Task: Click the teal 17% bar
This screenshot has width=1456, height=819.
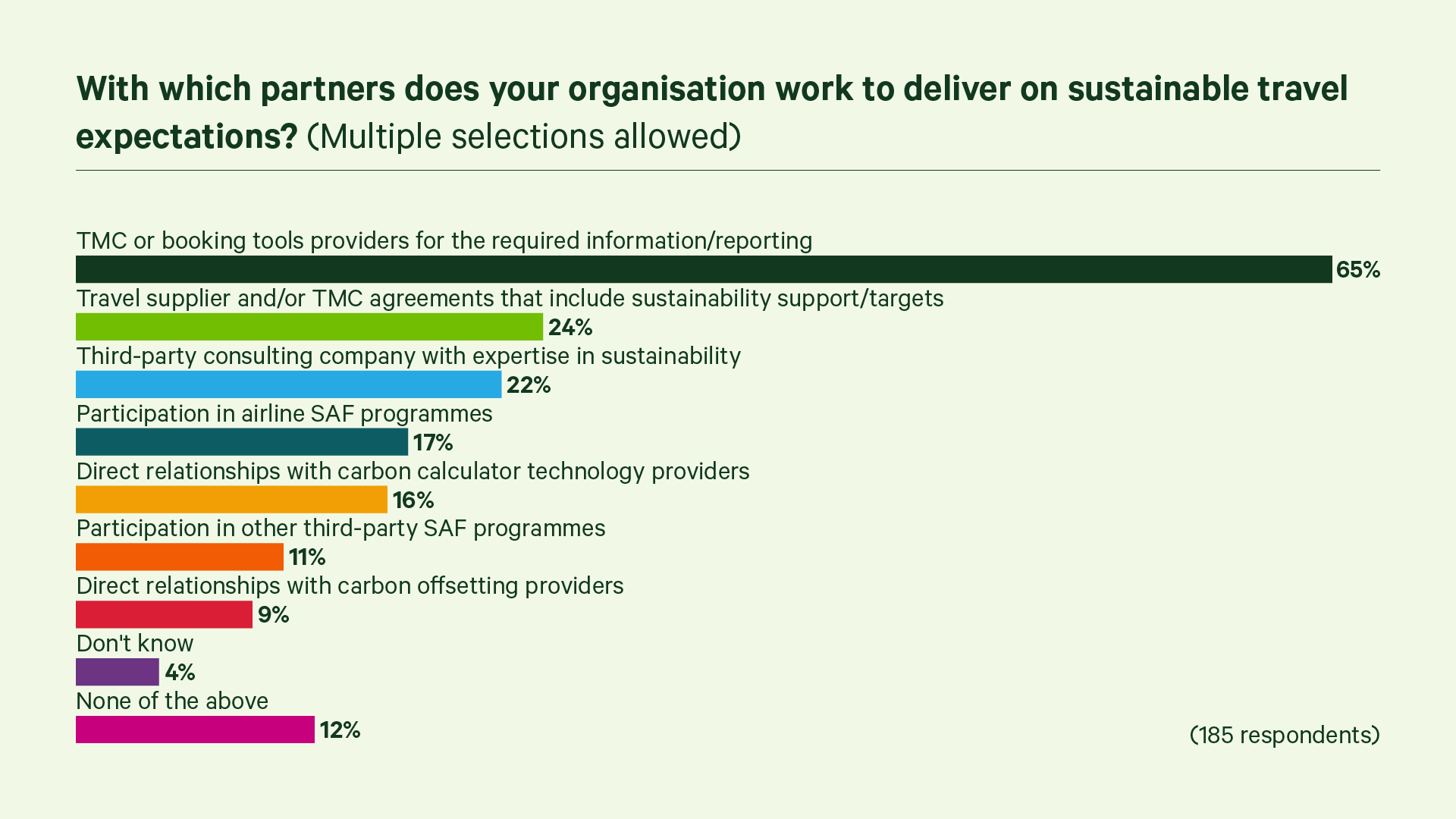Action: pos(242,442)
